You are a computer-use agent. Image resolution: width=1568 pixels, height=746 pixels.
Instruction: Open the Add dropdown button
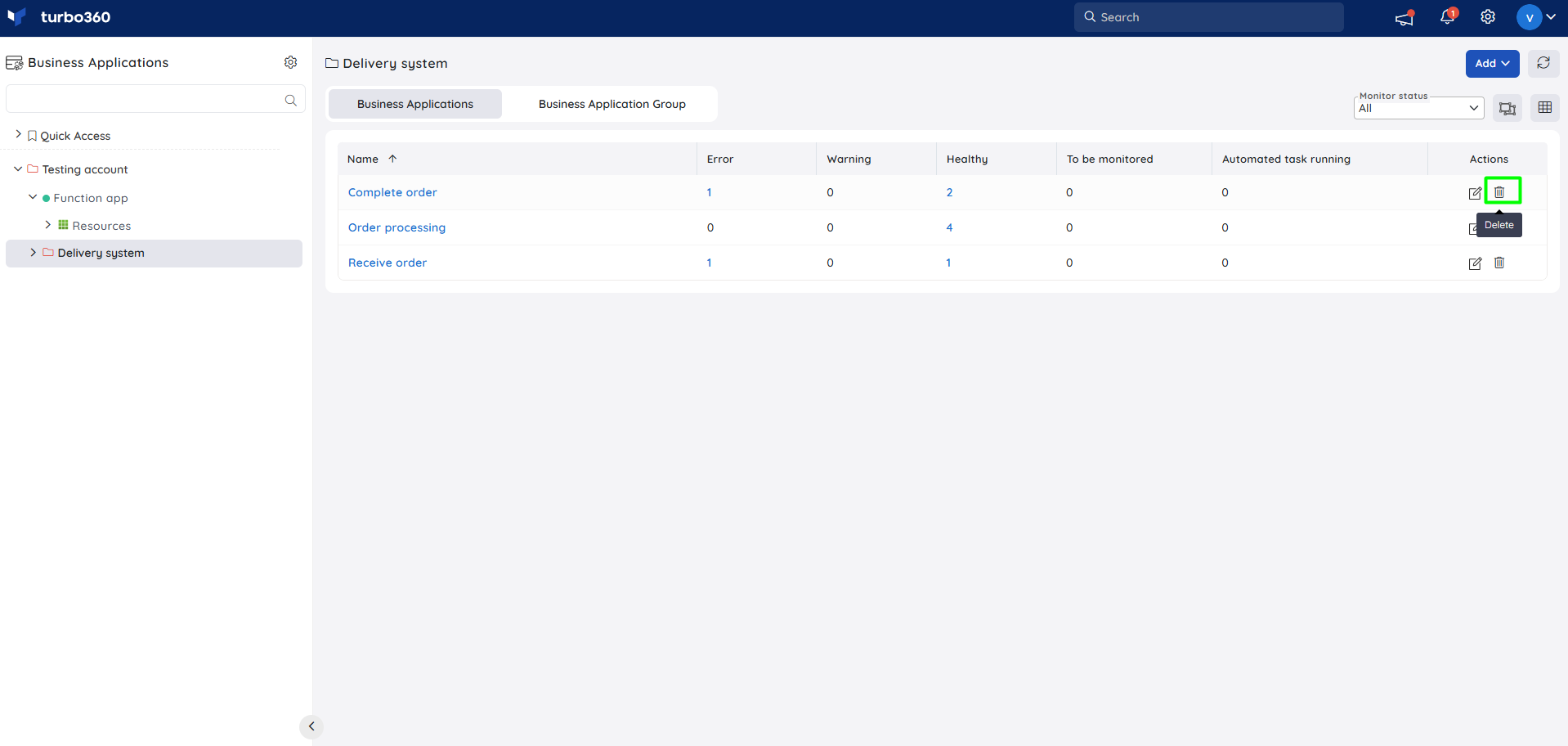click(1492, 63)
